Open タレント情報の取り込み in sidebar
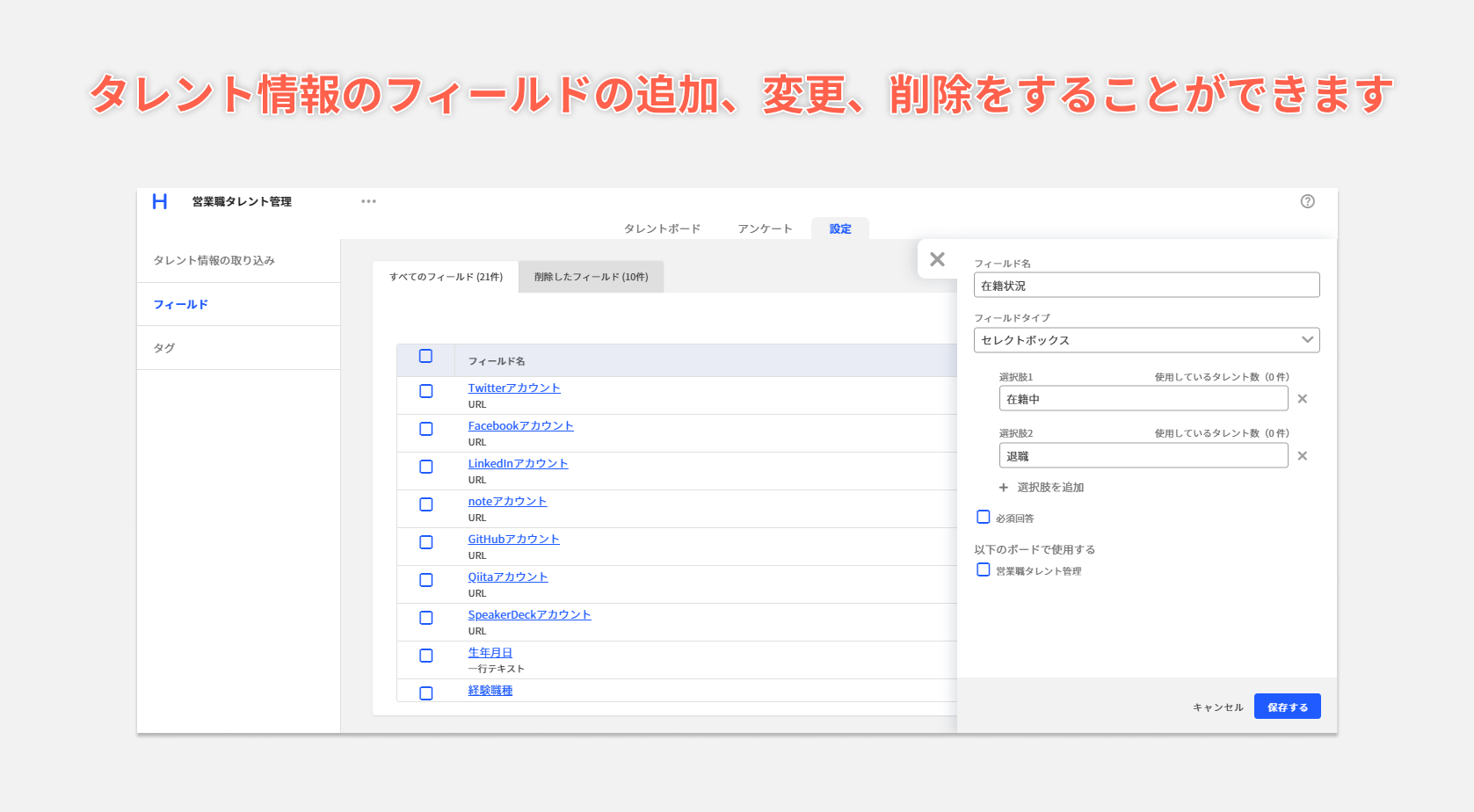Image resolution: width=1474 pixels, height=812 pixels. point(238,260)
